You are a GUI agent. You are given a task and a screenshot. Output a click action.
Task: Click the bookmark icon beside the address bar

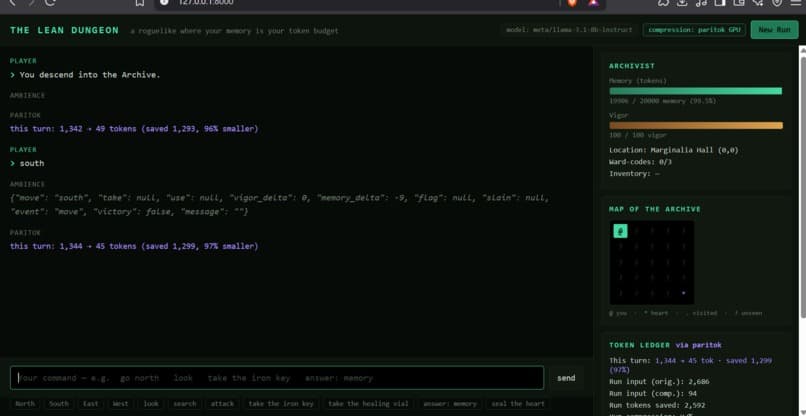pyautogui.click(x=140, y=3)
